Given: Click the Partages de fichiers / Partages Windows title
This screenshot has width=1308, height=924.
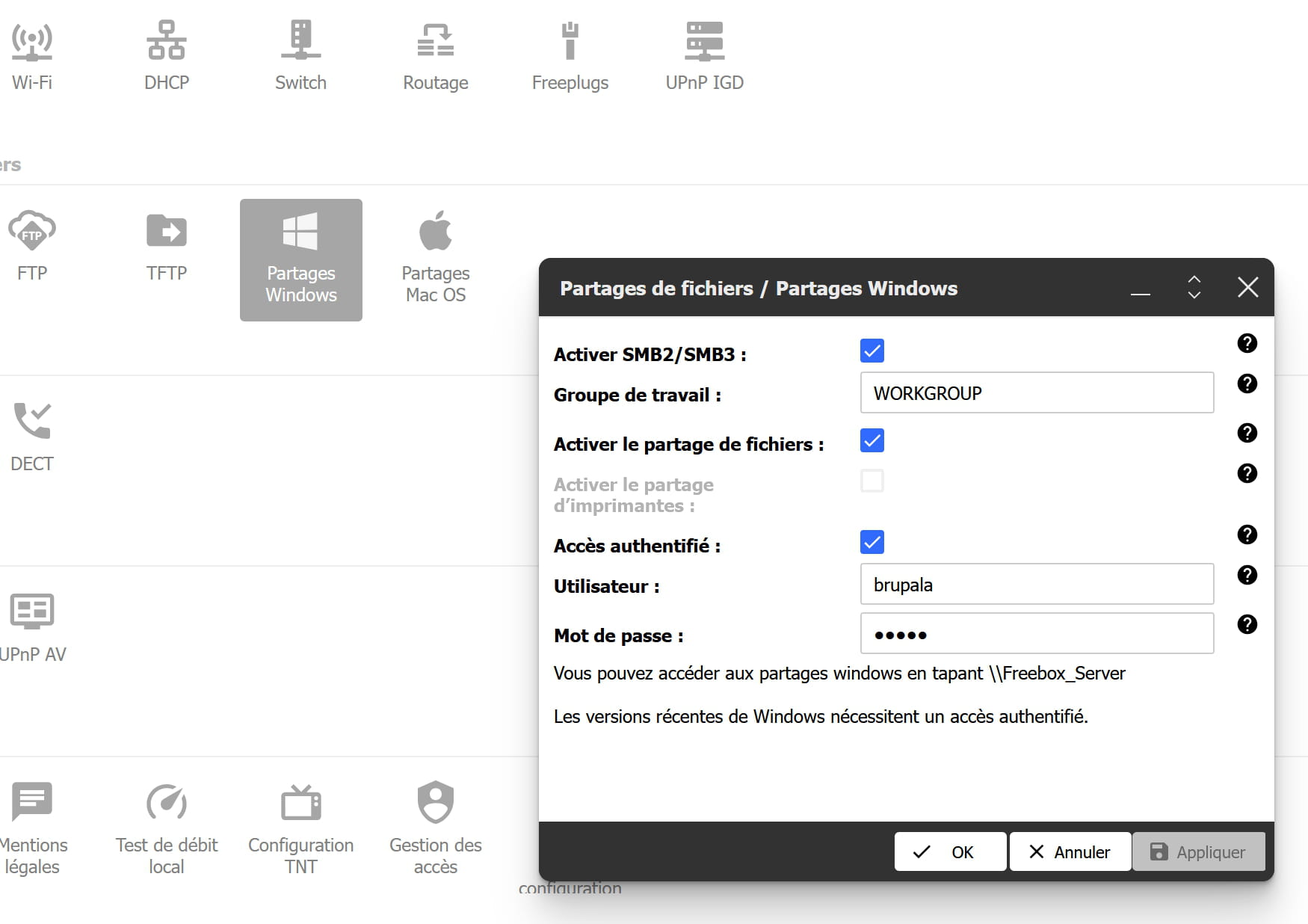Looking at the screenshot, I should point(759,289).
